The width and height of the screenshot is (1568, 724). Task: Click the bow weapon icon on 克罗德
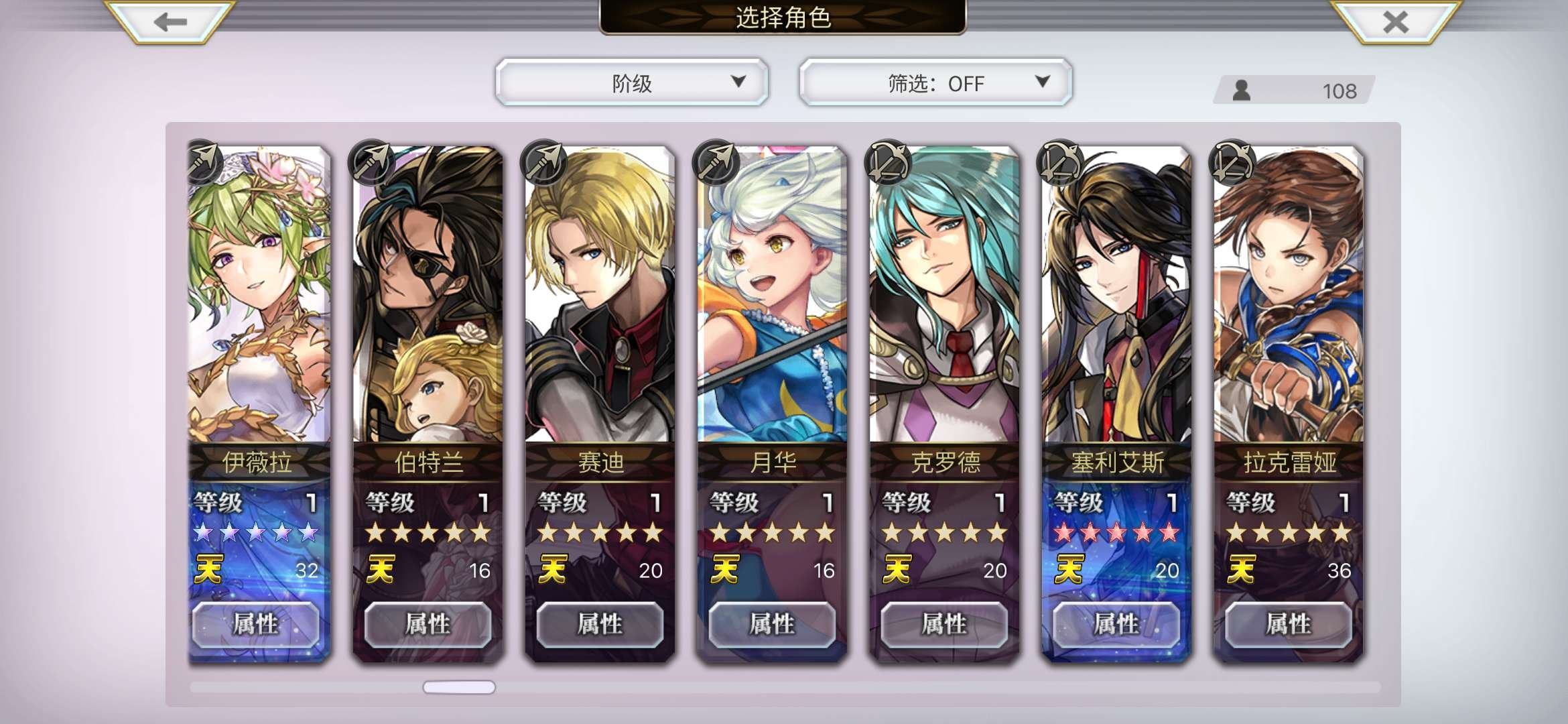click(888, 163)
